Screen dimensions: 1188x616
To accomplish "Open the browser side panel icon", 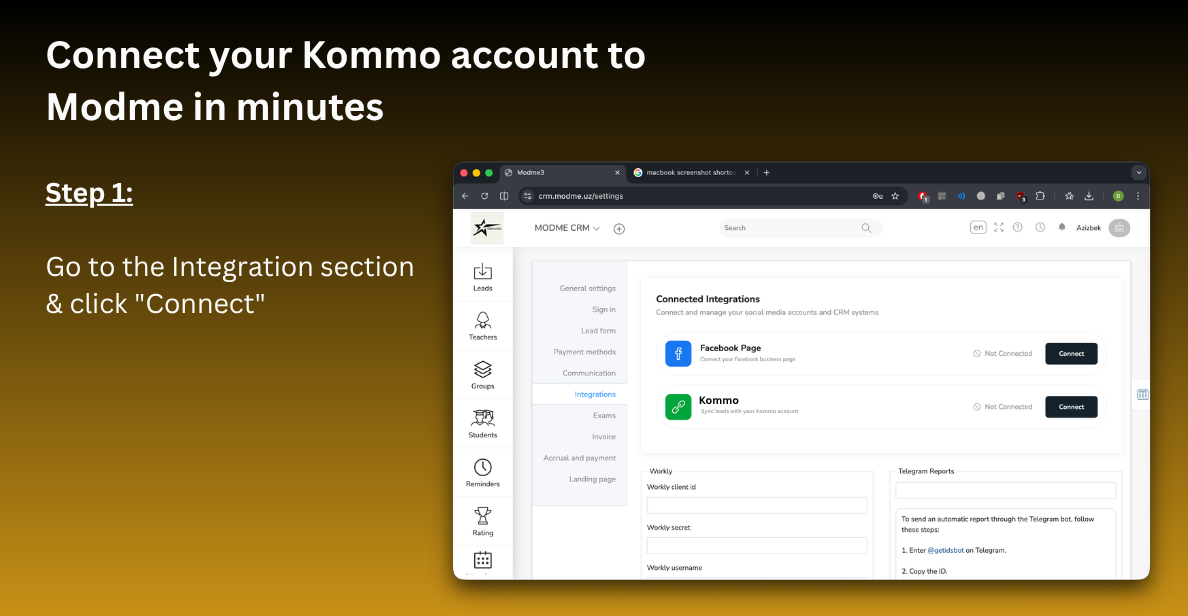I will 504,196.
